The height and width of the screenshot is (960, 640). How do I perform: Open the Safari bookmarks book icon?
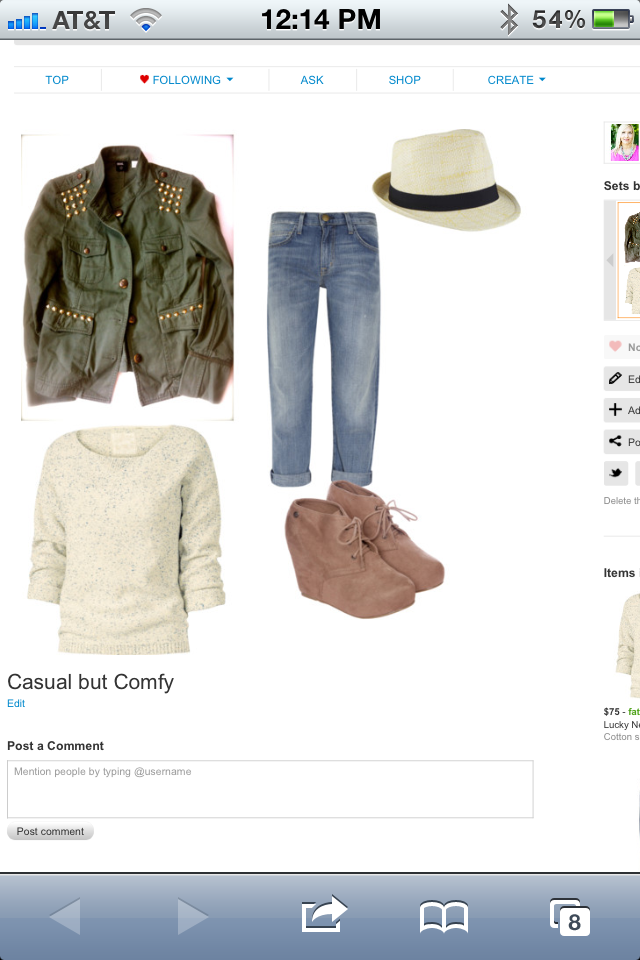(x=444, y=917)
